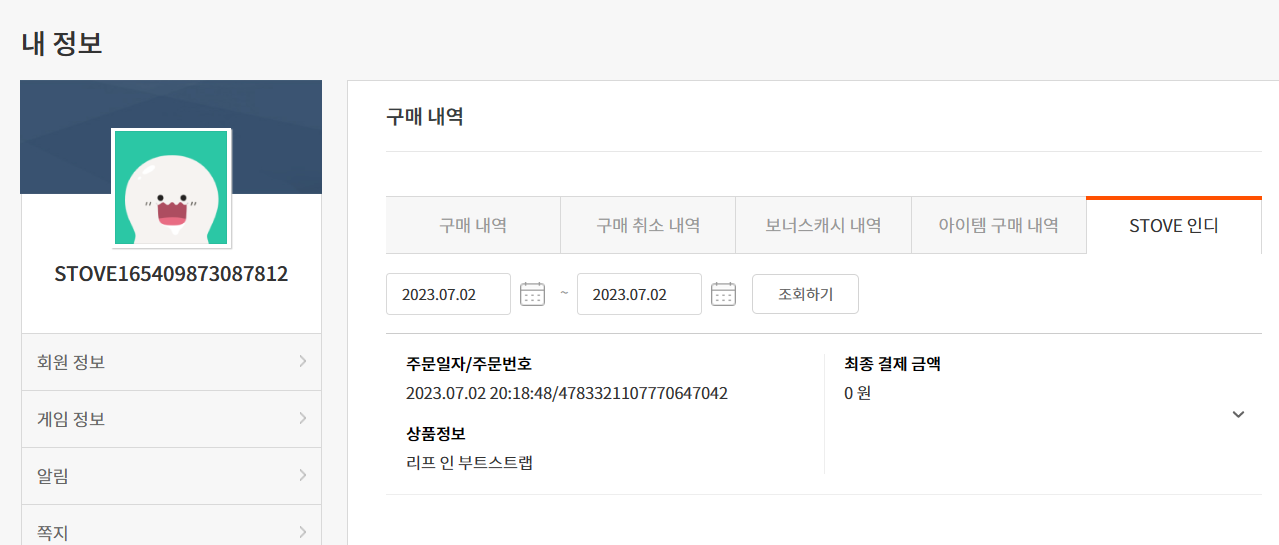Image resolution: width=1279 pixels, height=545 pixels.
Task: Click the 리프 인 부트스트랩 product name
Action: [469, 462]
